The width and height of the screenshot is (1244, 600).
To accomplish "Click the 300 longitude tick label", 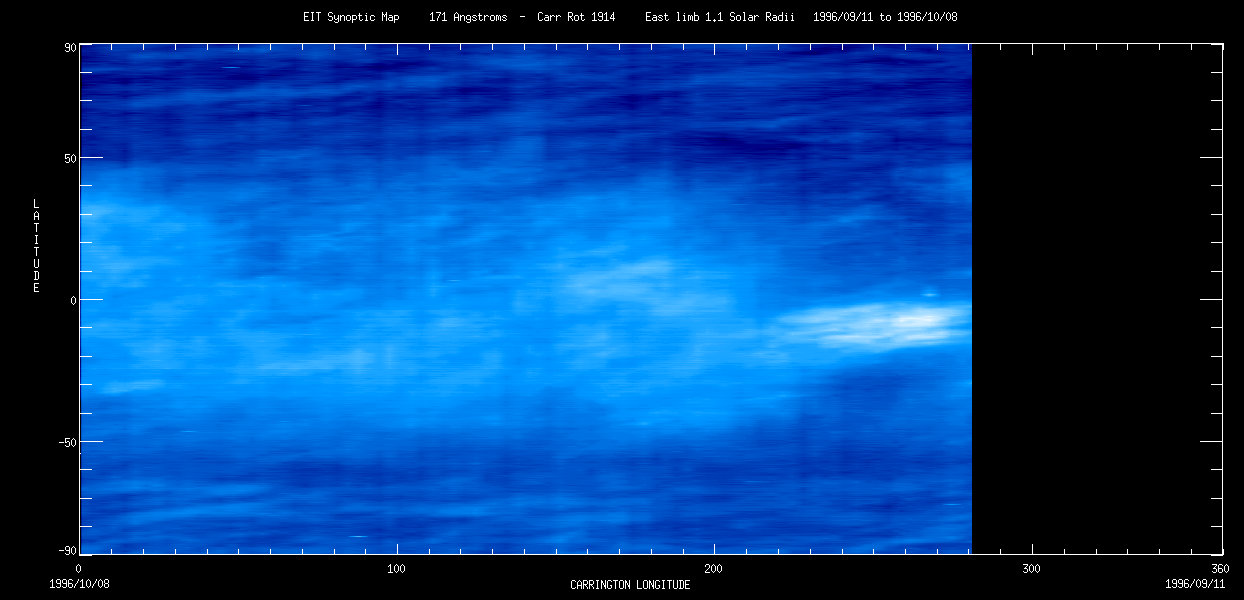I will click(x=1031, y=569).
